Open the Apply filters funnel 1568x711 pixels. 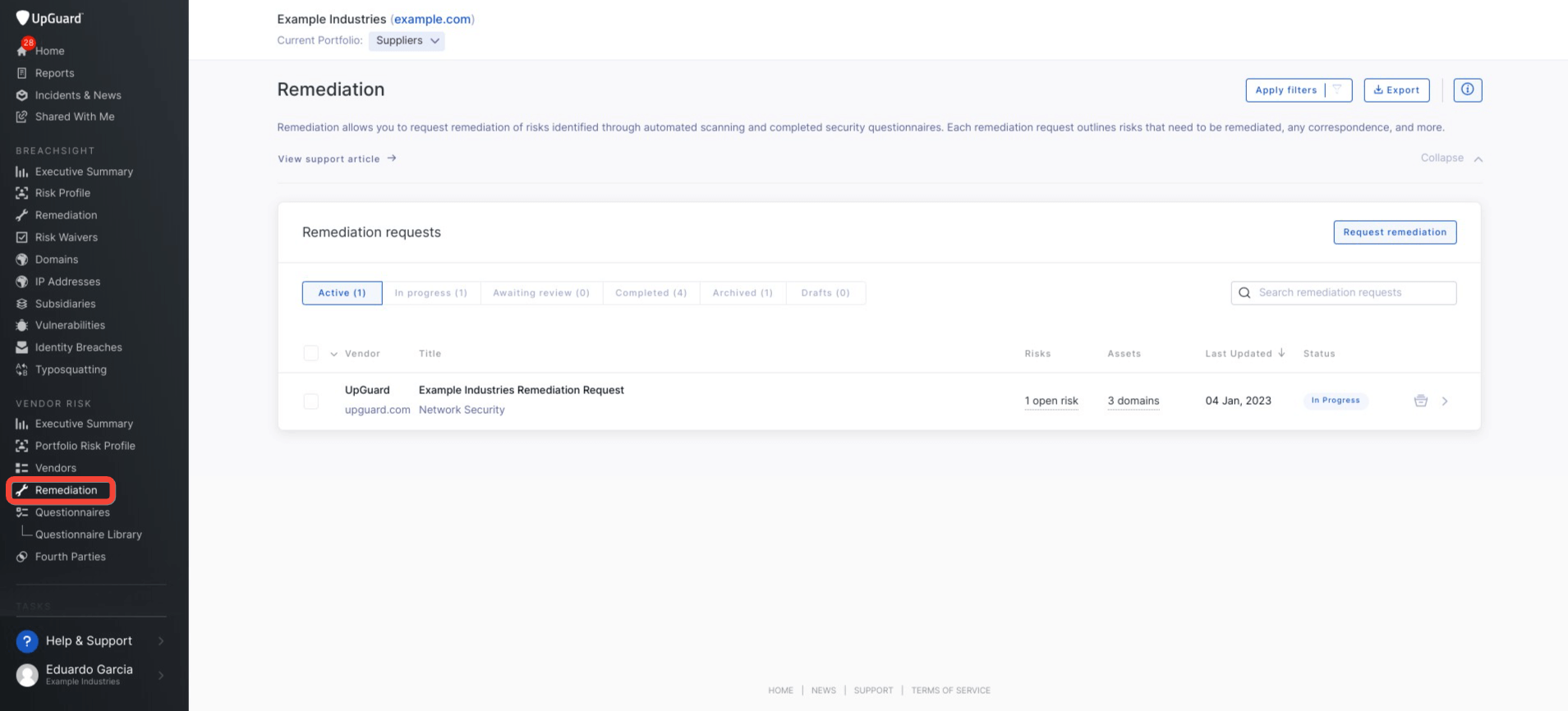[1337, 89]
